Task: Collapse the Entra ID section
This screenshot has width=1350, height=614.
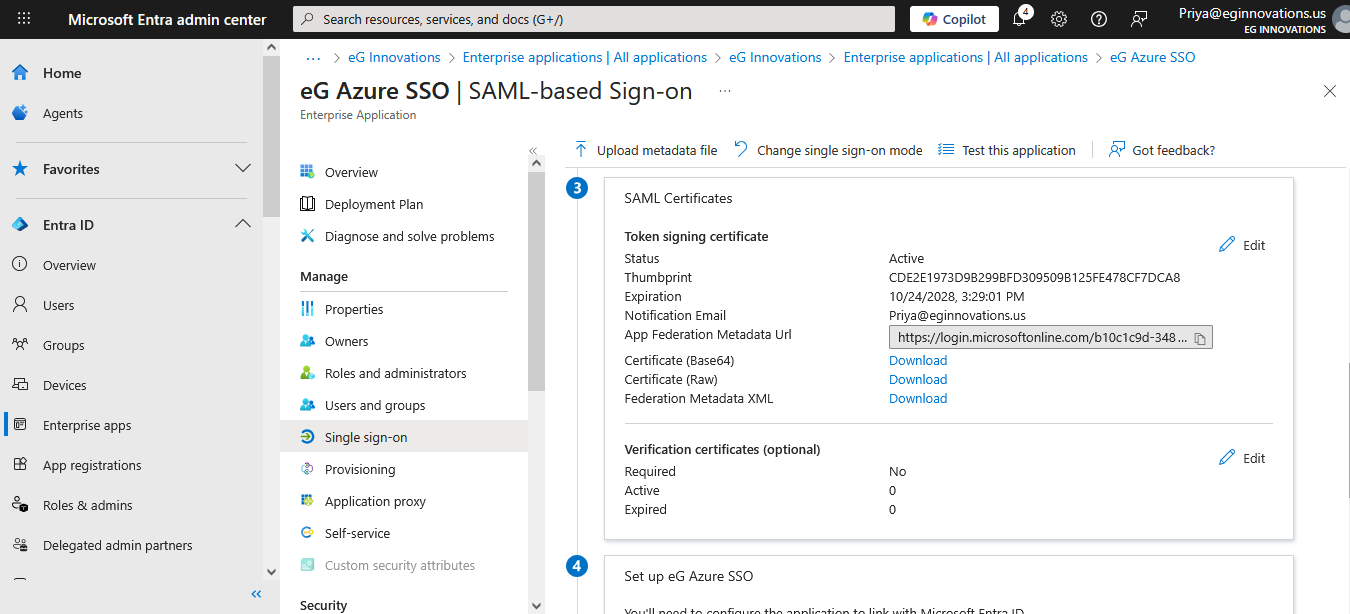Action: [x=242, y=224]
